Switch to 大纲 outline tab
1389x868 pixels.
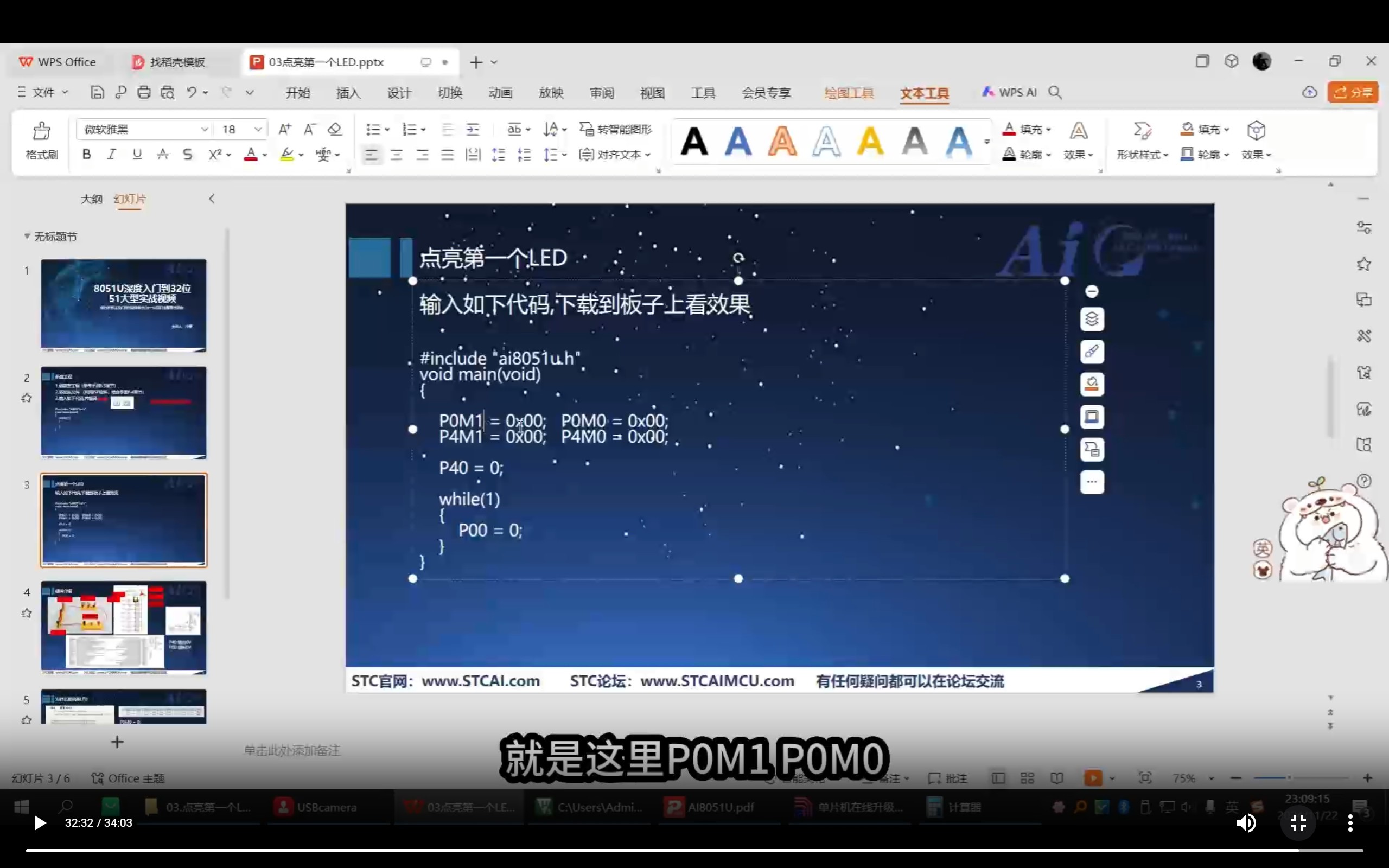(x=91, y=199)
